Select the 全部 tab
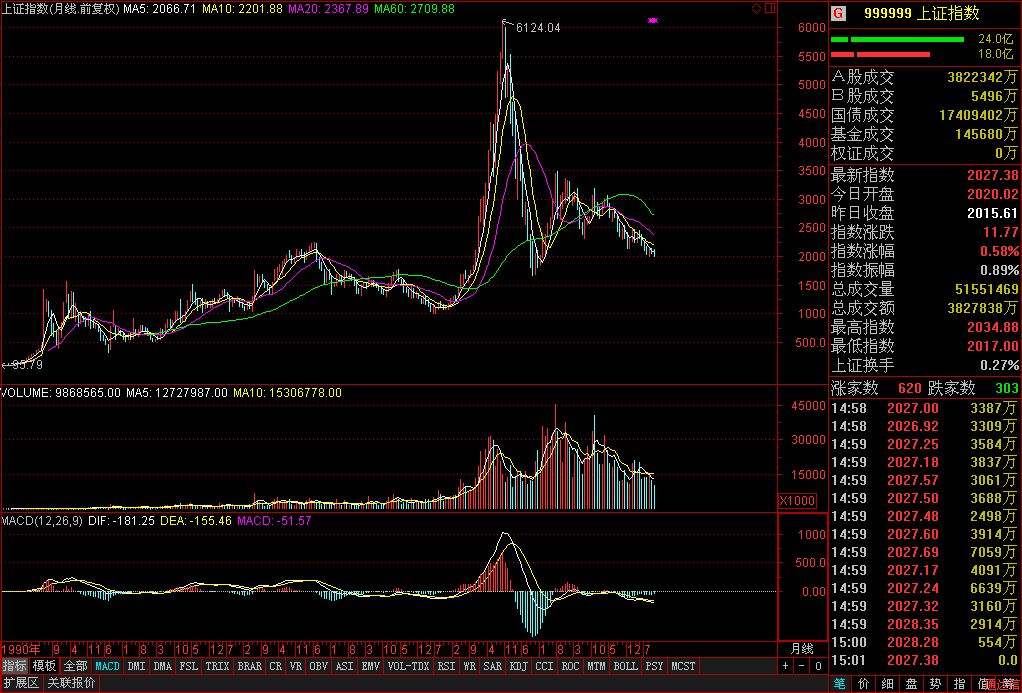The image size is (1022, 693). tap(75, 666)
